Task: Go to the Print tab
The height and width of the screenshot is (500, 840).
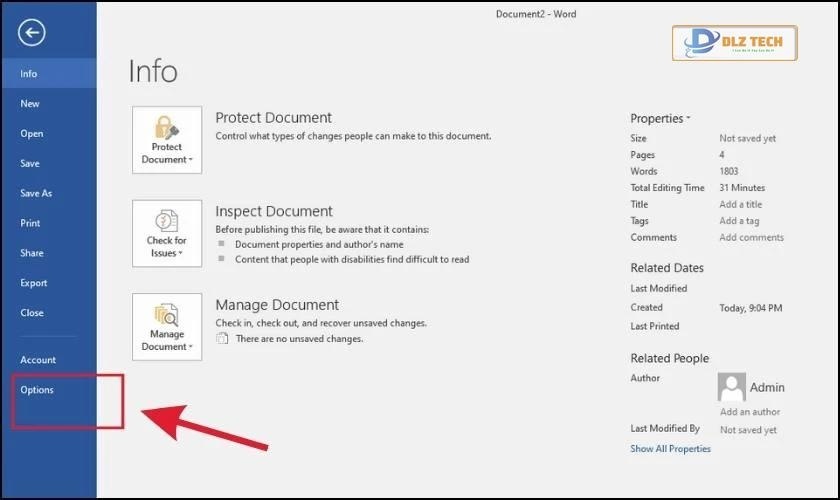Action: 30,224
